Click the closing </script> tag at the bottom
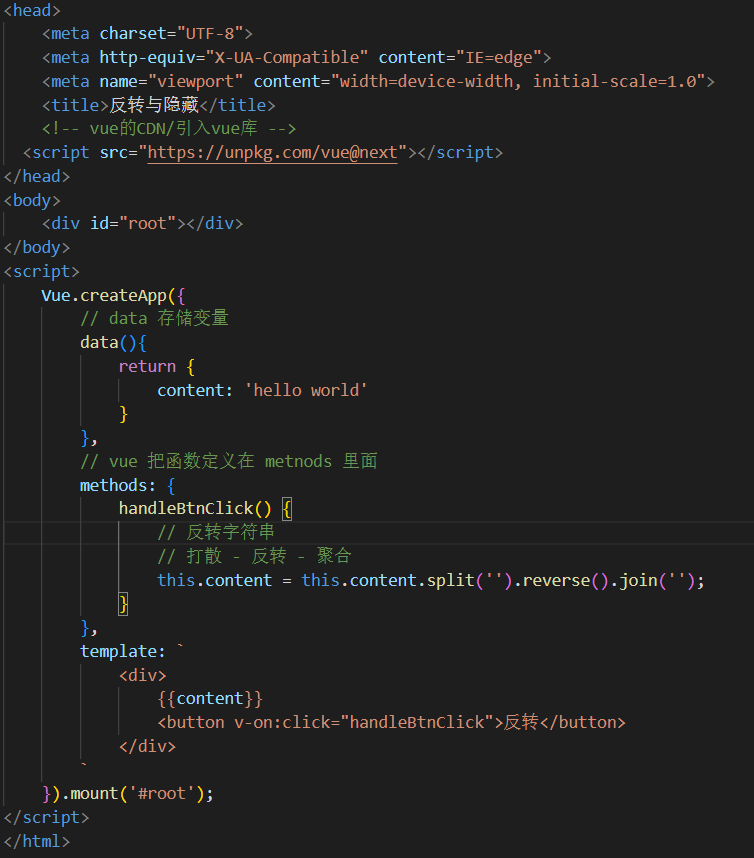 tap(46, 818)
